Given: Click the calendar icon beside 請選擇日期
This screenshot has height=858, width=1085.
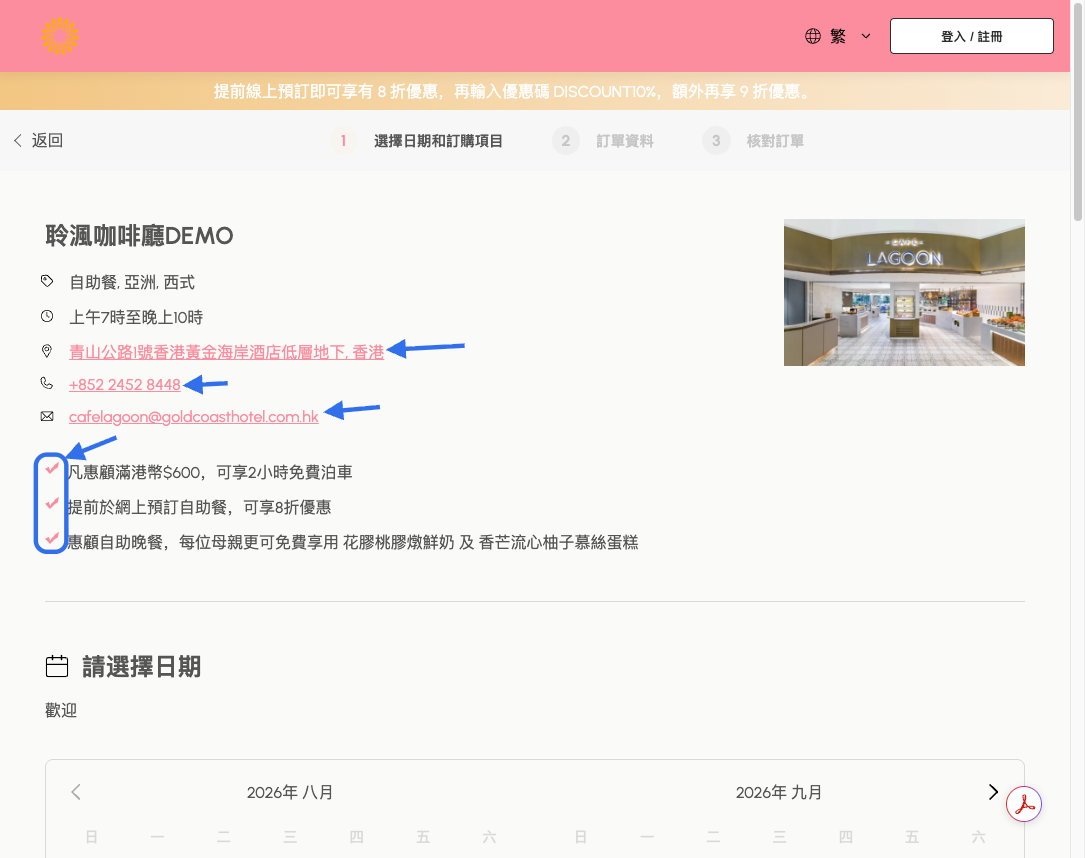Looking at the screenshot, I should (x=57, y=666).
